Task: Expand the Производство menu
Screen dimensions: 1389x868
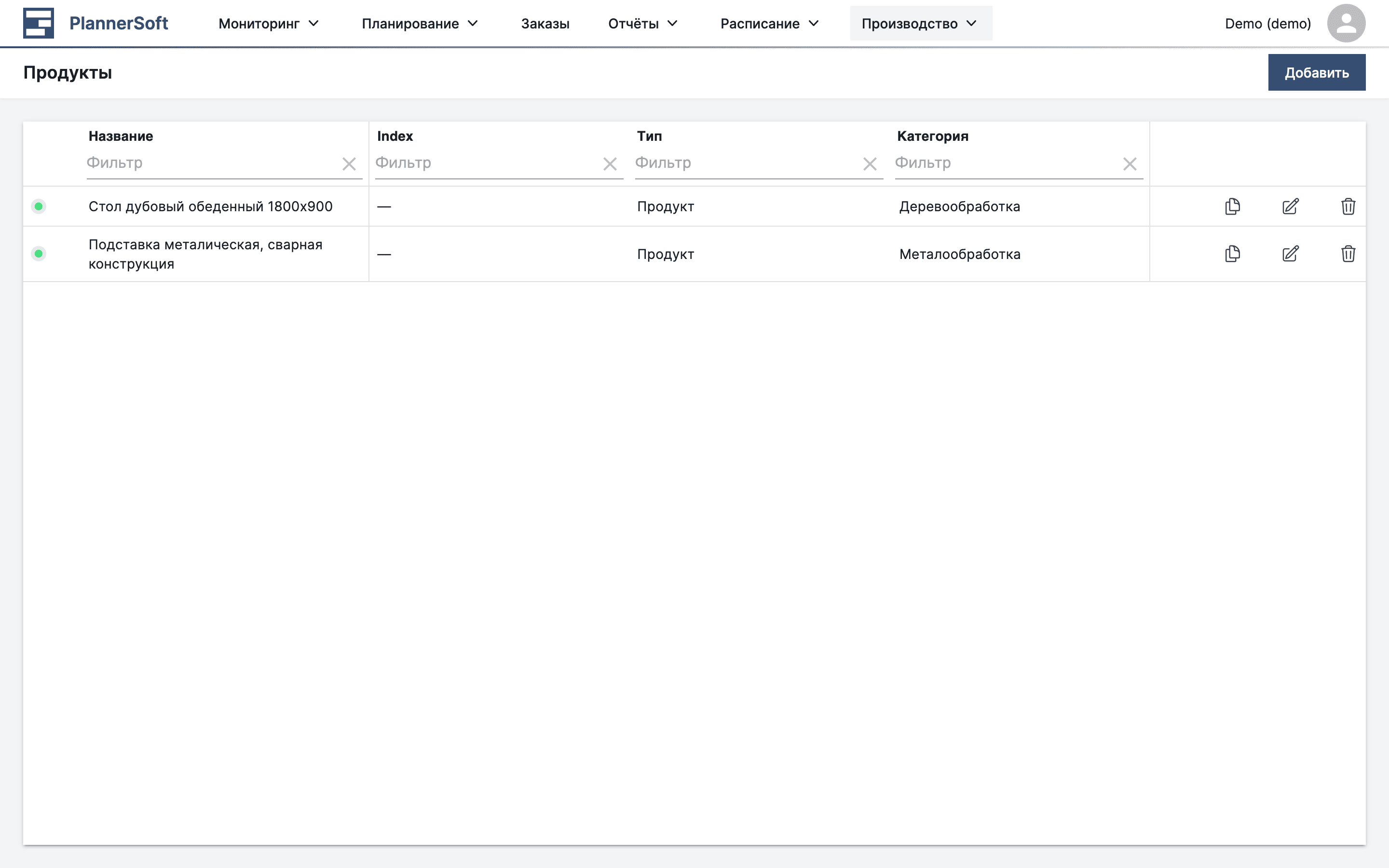Action: (x=920, y=24)
